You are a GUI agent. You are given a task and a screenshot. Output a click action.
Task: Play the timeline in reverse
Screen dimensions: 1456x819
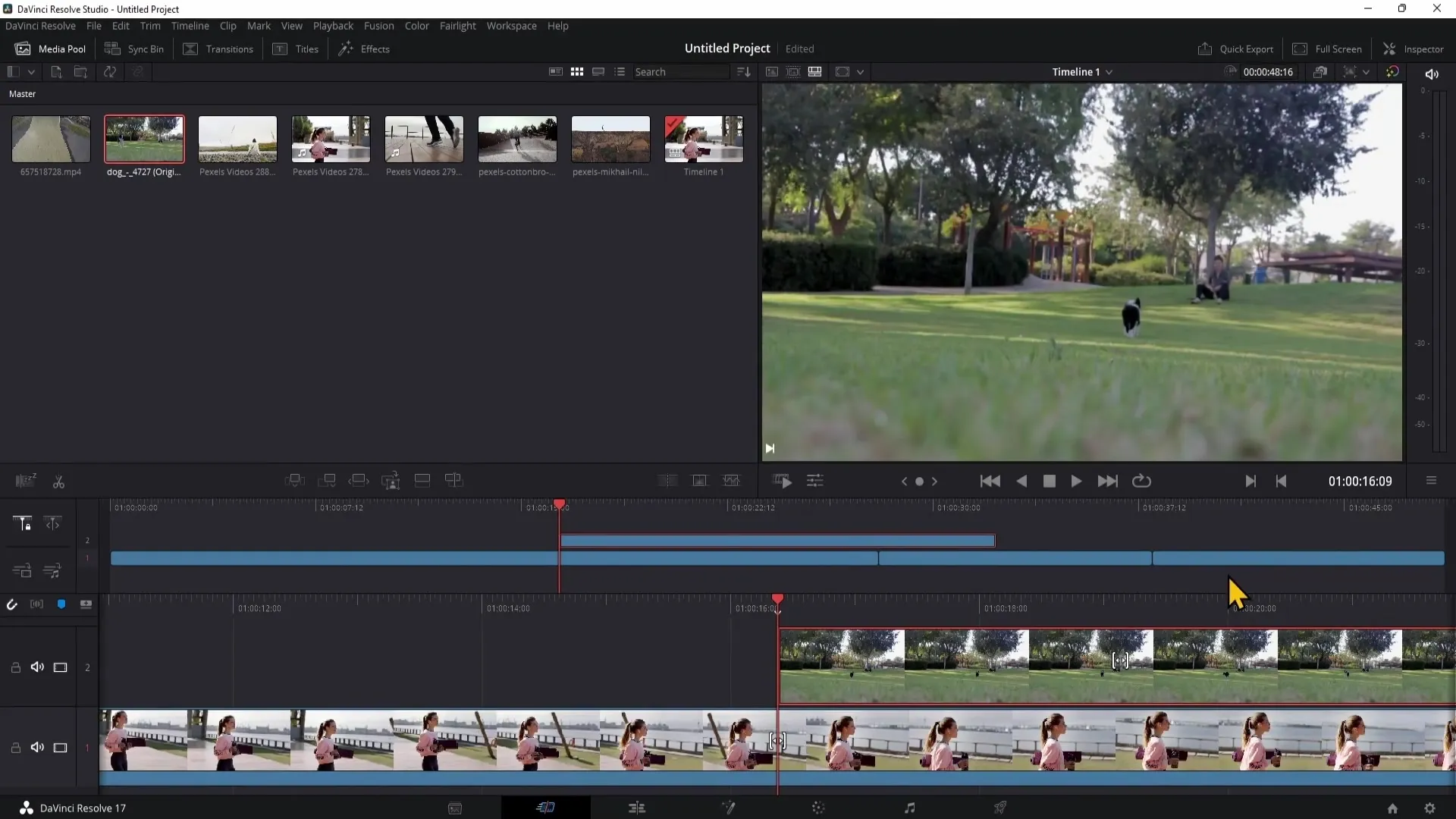click(1021, 482)
